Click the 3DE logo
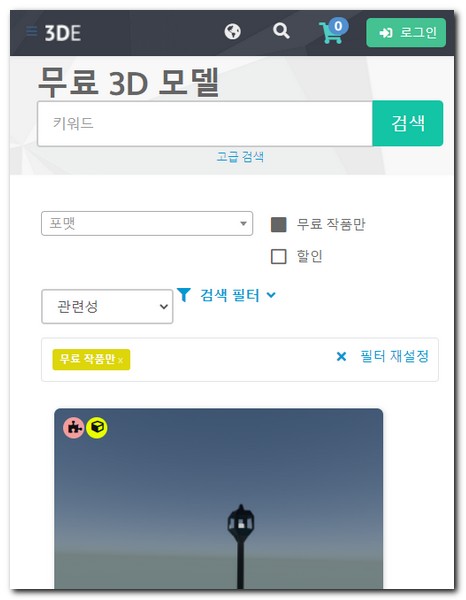Image resolution: width=466 pixels, height=600 pixels. [63, 33]
